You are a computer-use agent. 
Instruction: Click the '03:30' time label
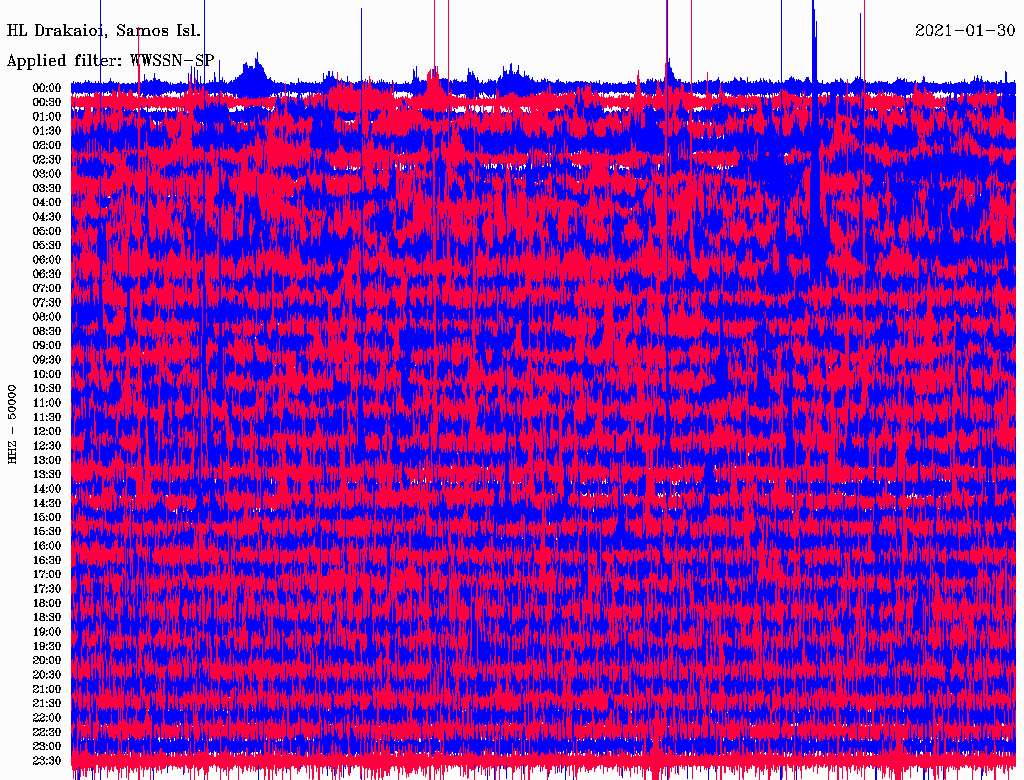click(47, 188)
